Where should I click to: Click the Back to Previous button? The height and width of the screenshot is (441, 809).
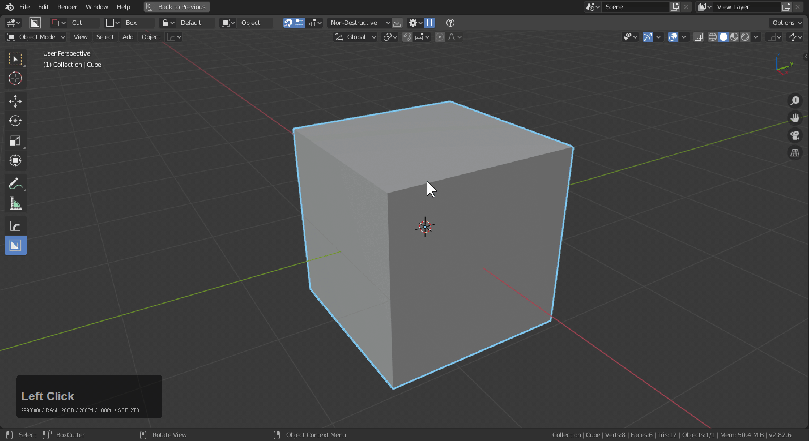tap(176, 7)
